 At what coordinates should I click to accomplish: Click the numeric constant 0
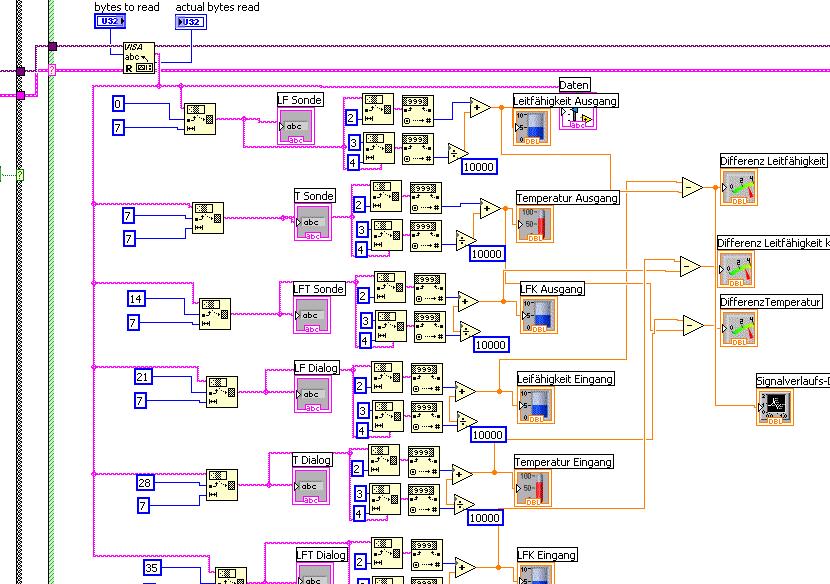click(118, 104)
